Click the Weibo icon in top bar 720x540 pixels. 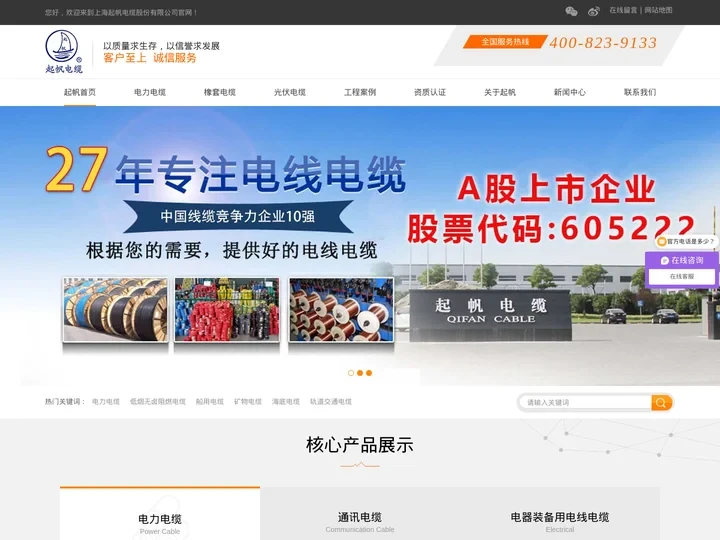[594, 11]
